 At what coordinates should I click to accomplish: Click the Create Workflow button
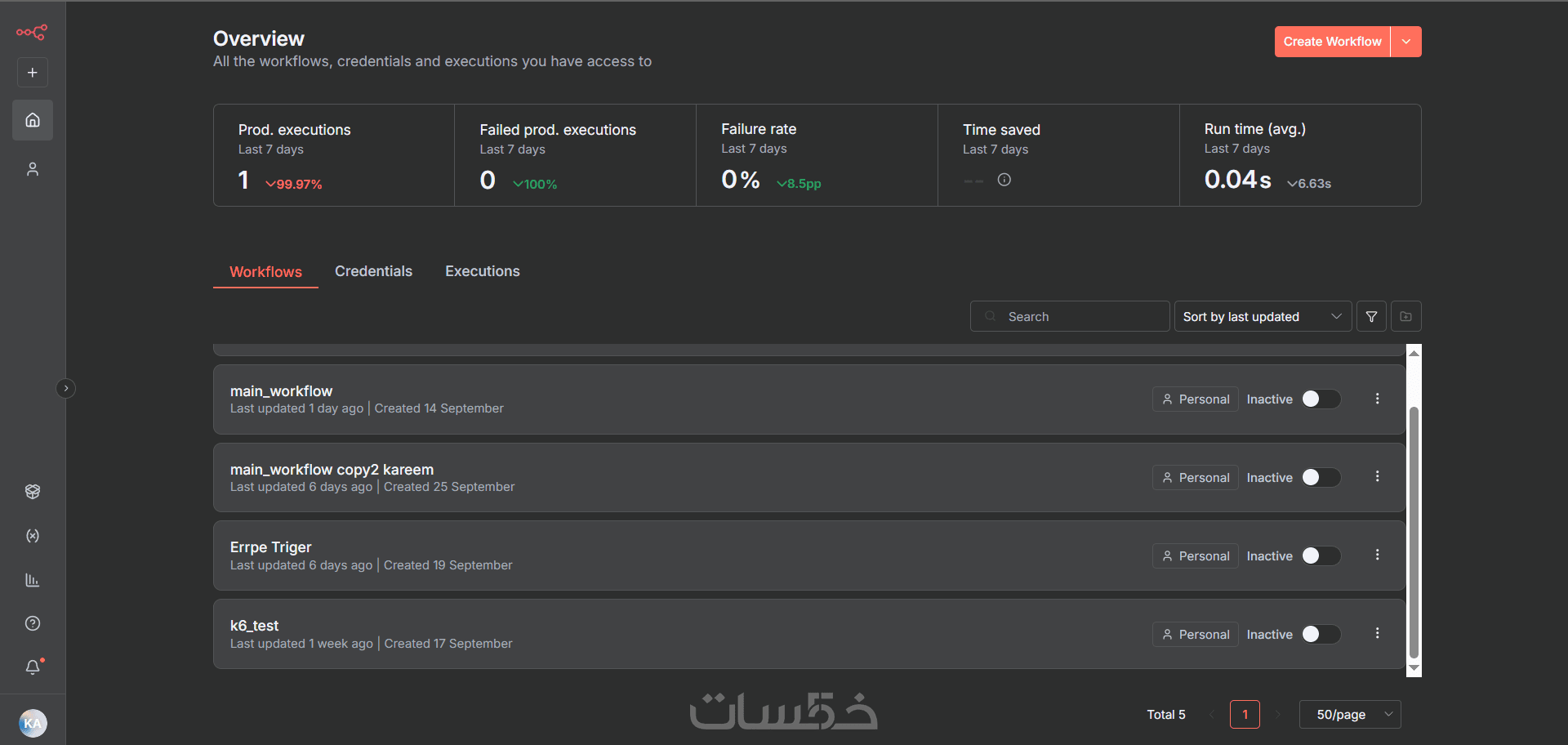pyautogui.click(x=1332, y=42)
